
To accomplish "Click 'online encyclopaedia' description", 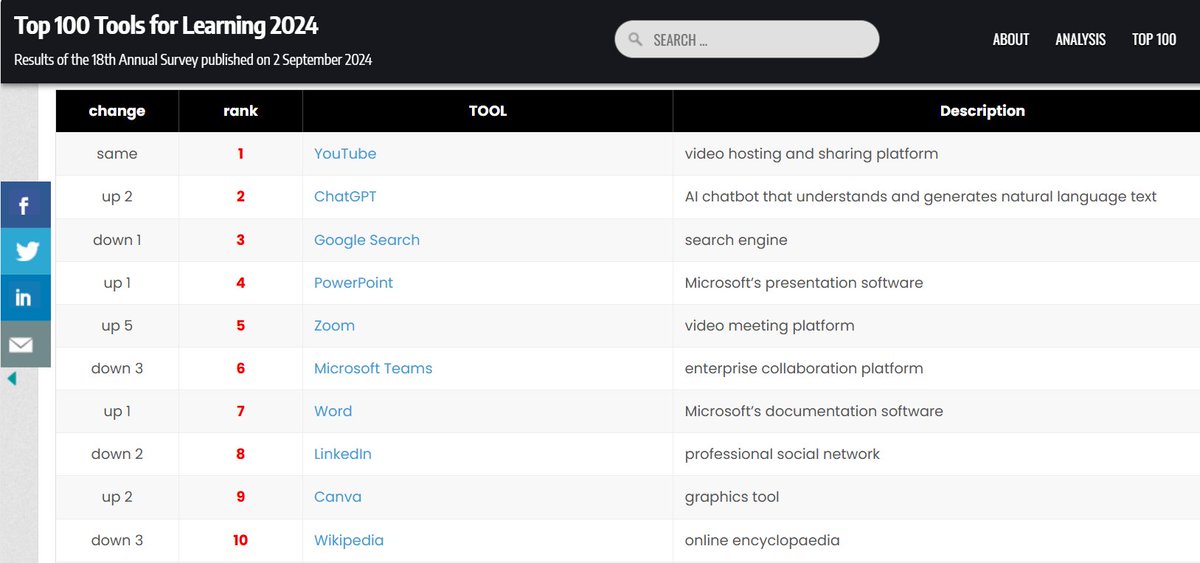I will 762,540.
